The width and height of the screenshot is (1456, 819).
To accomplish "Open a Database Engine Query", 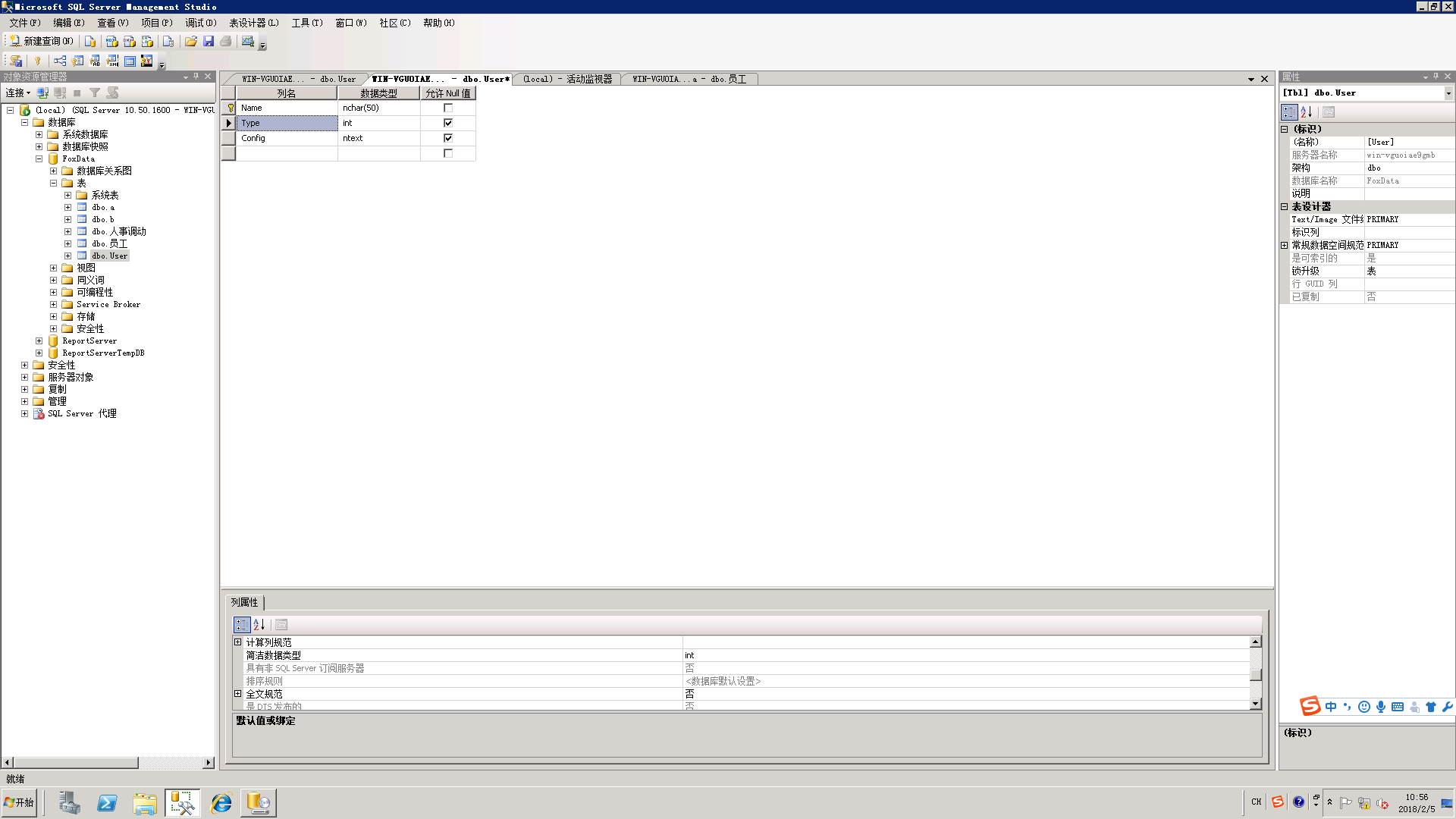I will [x=89, y=41].
